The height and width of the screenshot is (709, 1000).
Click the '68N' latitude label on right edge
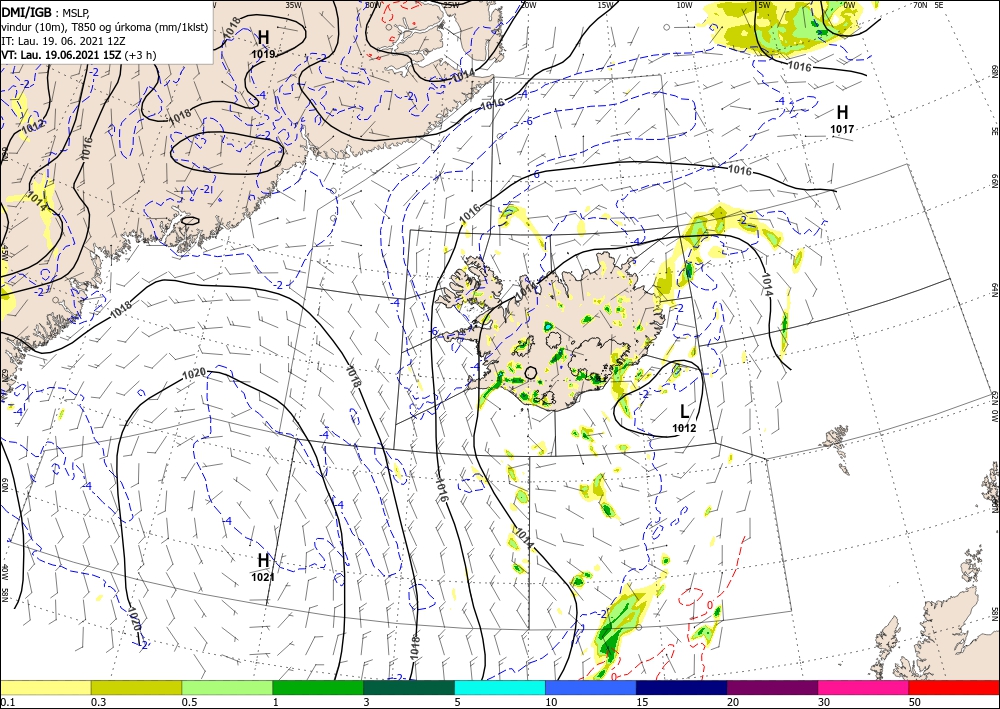pos(994,71)
